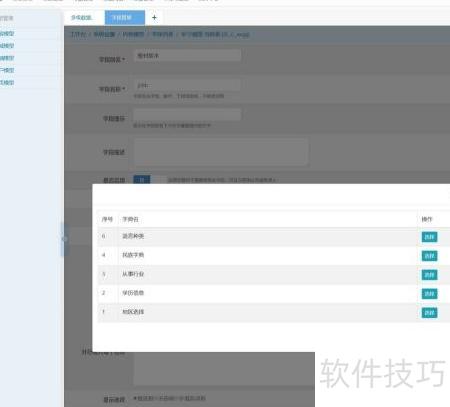Click the 操作 column header

pos(427,219)
